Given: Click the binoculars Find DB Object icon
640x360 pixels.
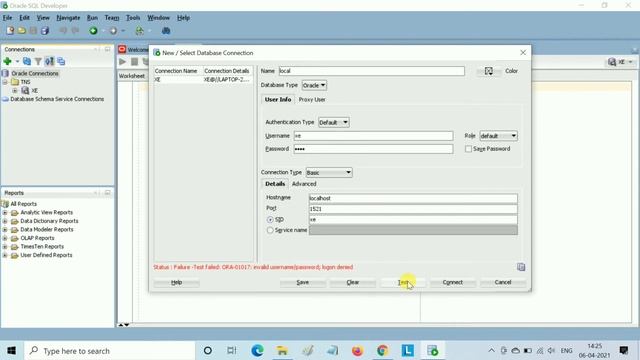Looking at the screenshot, I should point(166,31).
